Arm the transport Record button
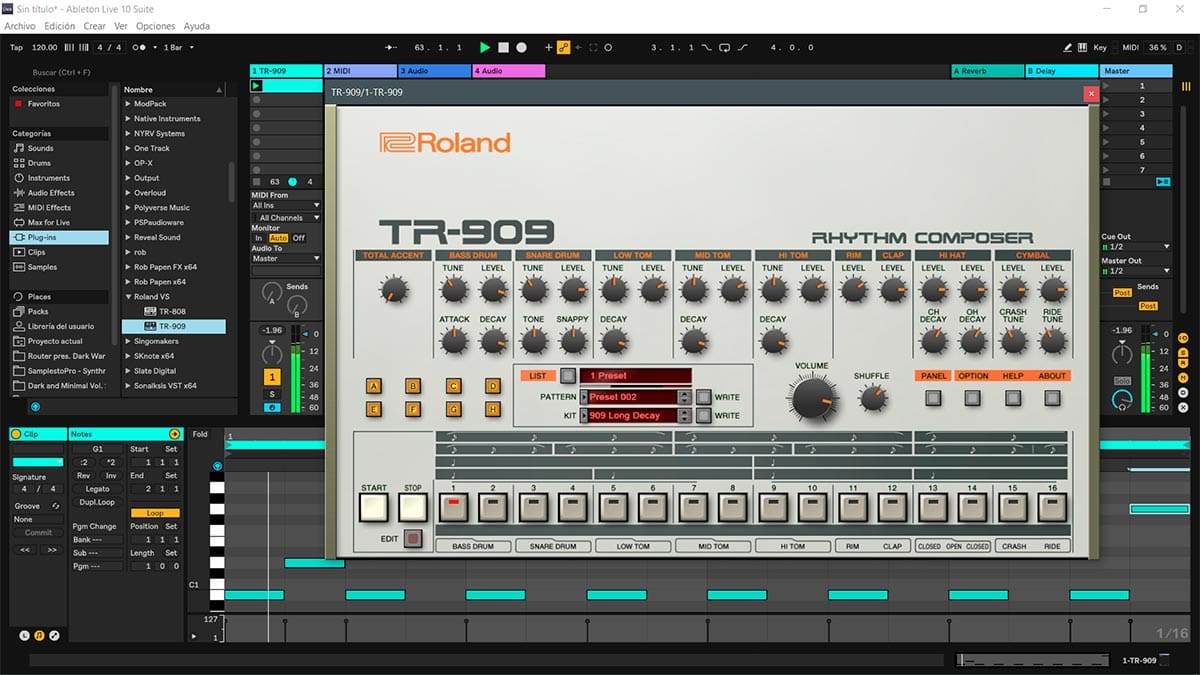Screen dimensions: 1200x675 (522, 47)
